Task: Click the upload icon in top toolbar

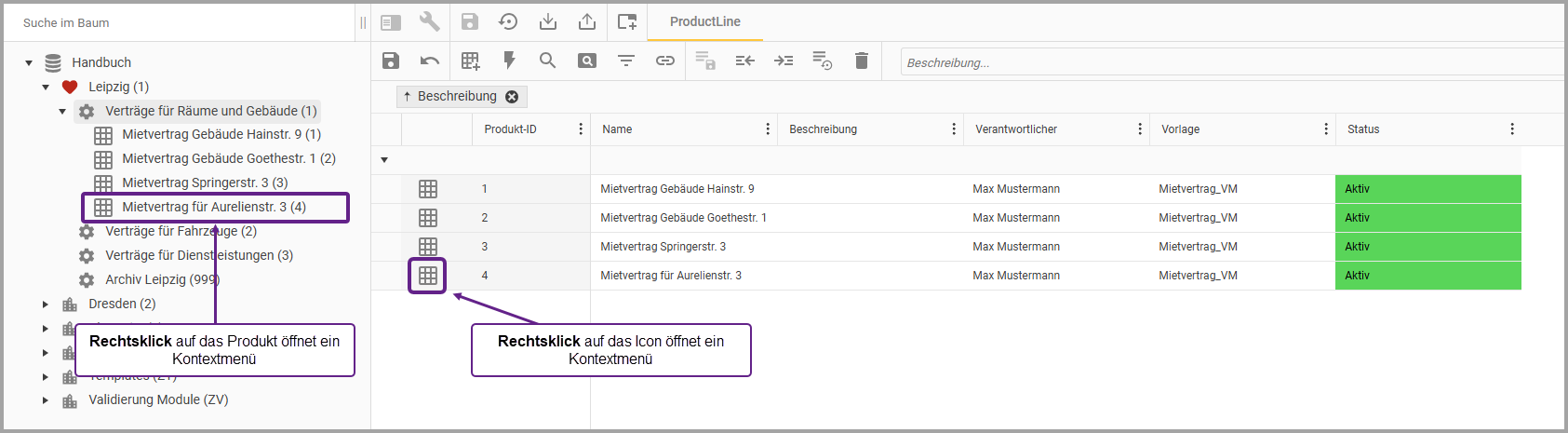Action: click(587, 21)
